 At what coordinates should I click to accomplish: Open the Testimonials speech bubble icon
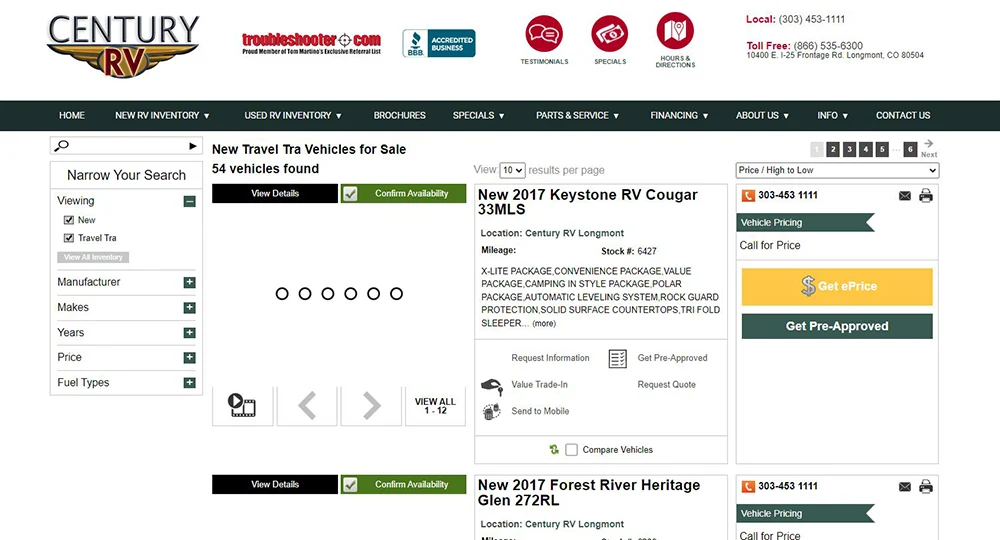coord(544,34)
